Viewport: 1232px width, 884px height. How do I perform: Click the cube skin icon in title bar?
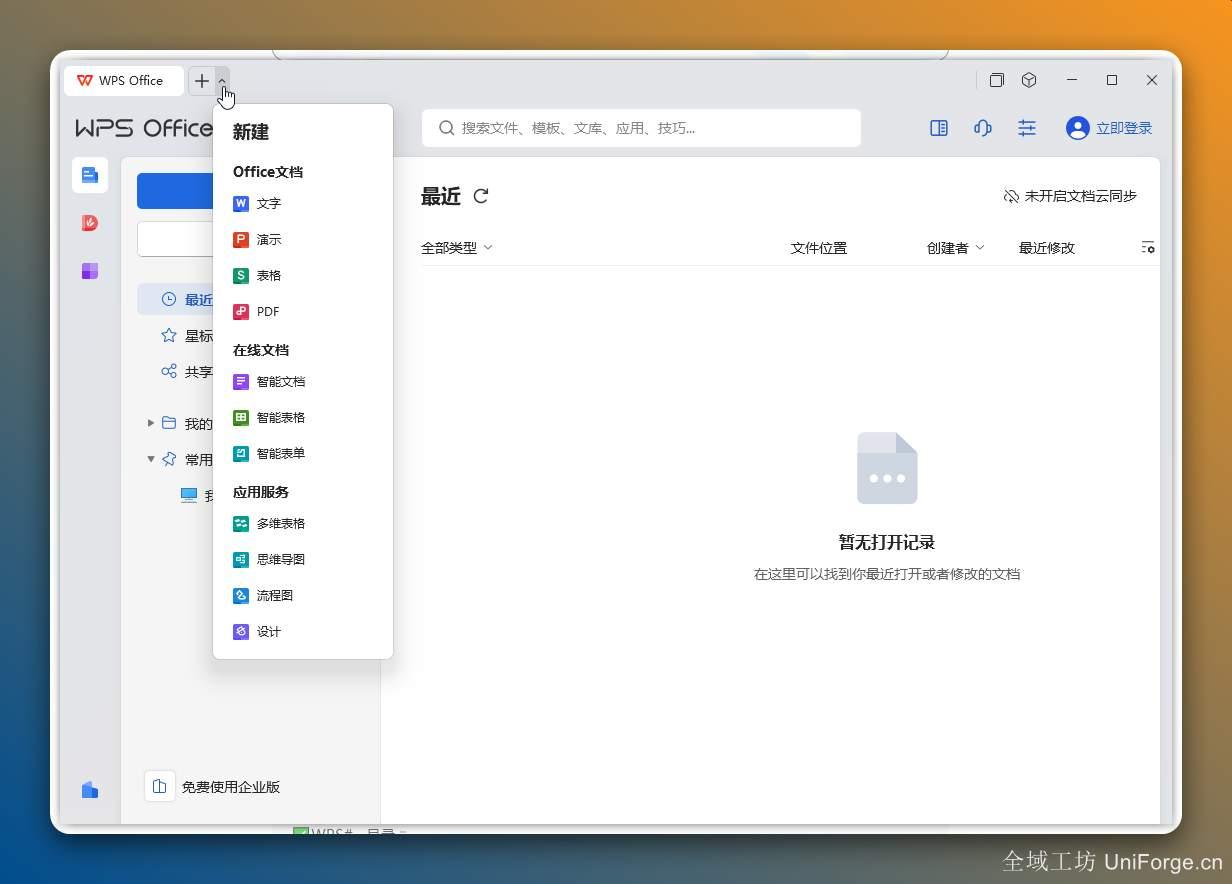(1029, 80)
